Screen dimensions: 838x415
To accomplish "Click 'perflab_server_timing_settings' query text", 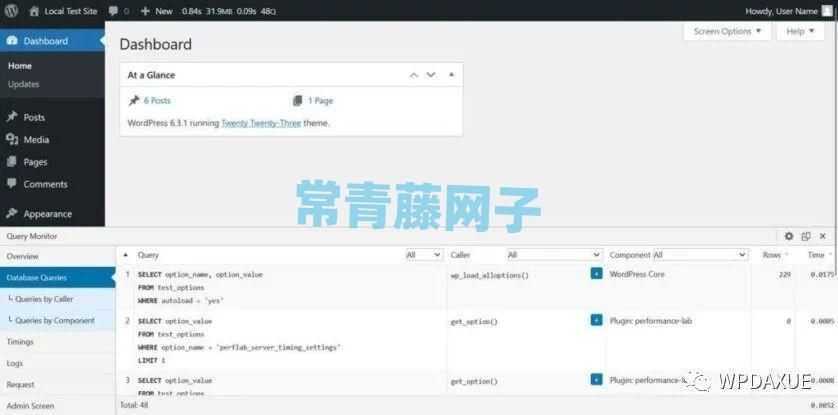I will point(277,348).
